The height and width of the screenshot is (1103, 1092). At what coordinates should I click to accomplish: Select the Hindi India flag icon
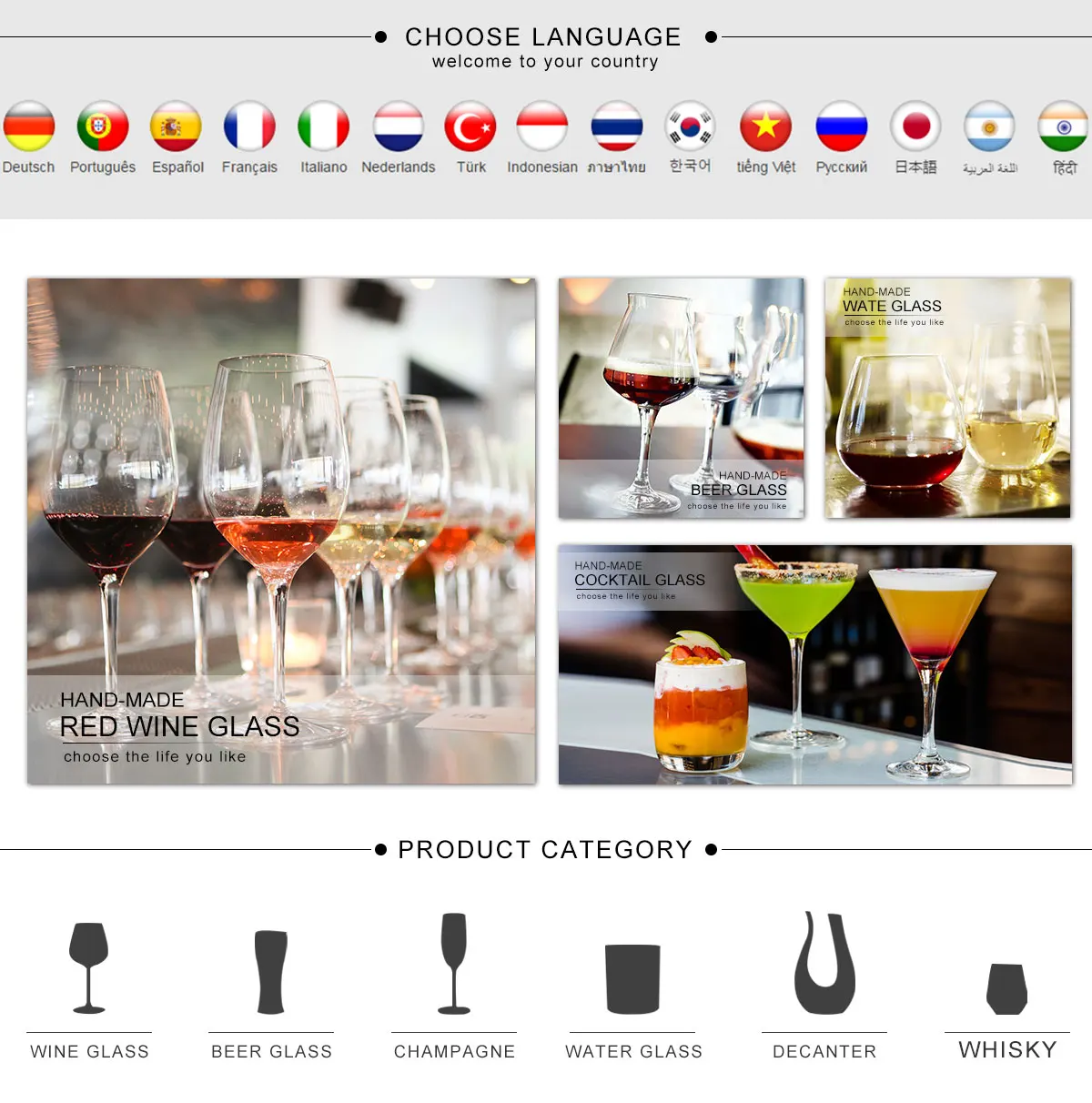point(1064,126)
